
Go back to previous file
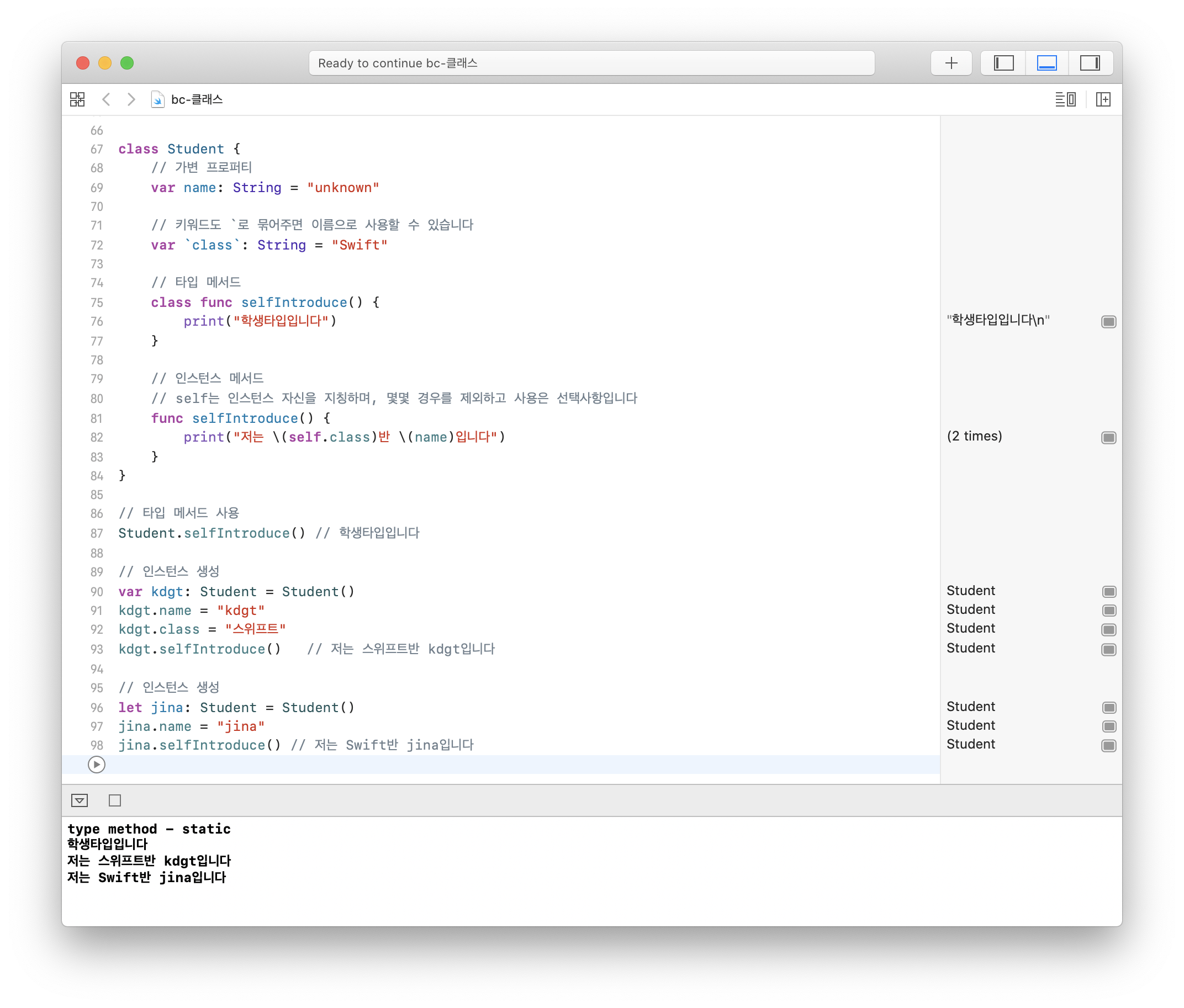106,99
